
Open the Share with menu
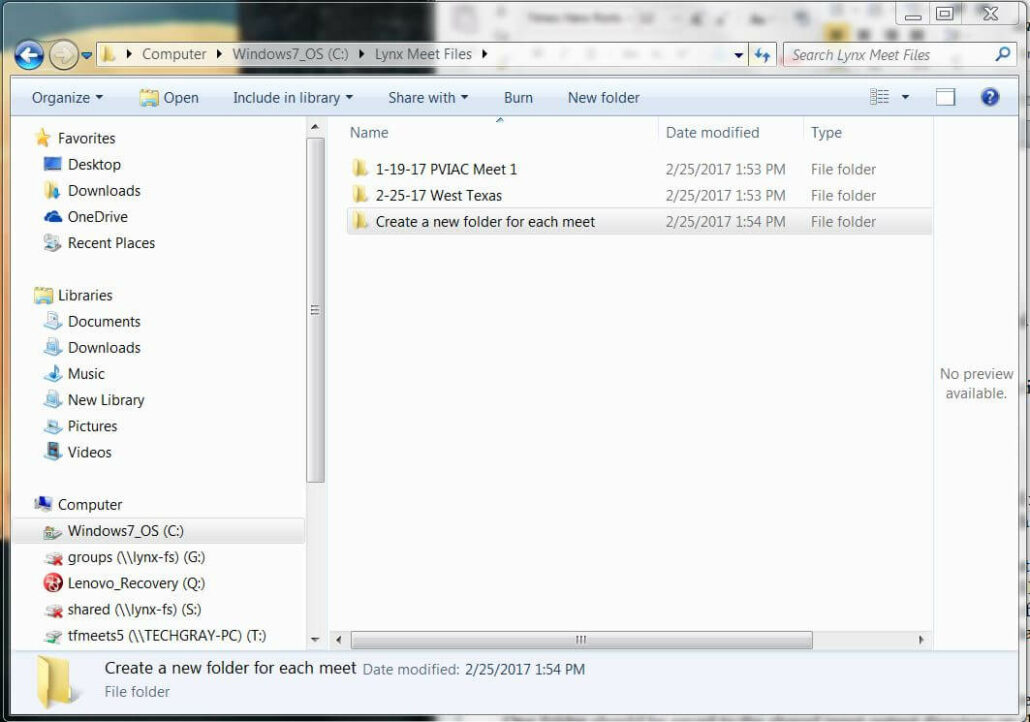coord(427,97)
